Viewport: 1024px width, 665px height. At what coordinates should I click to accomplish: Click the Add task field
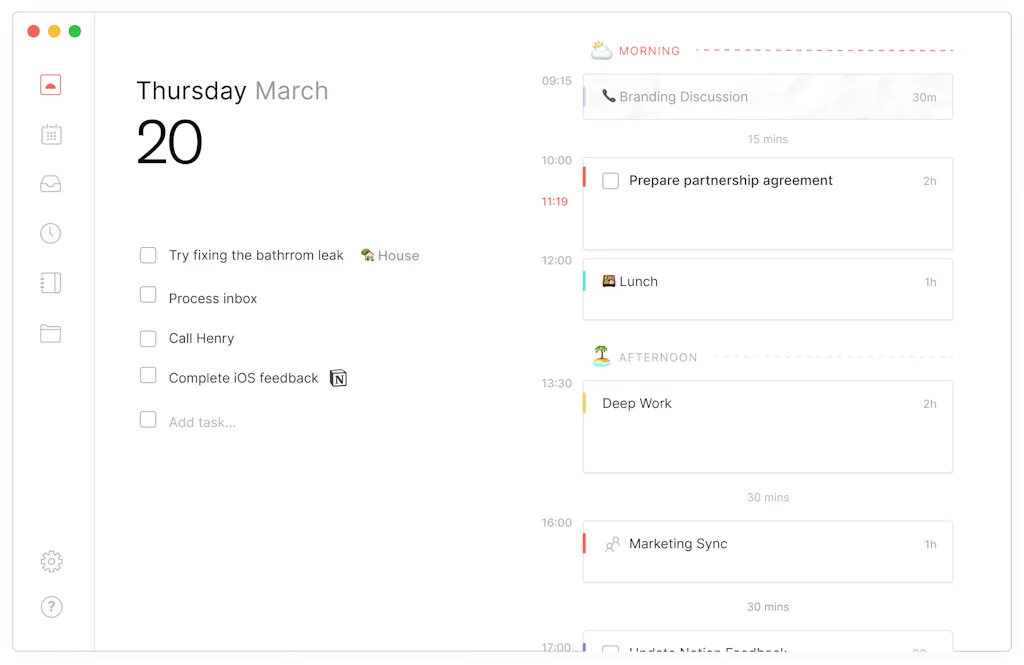200,421
